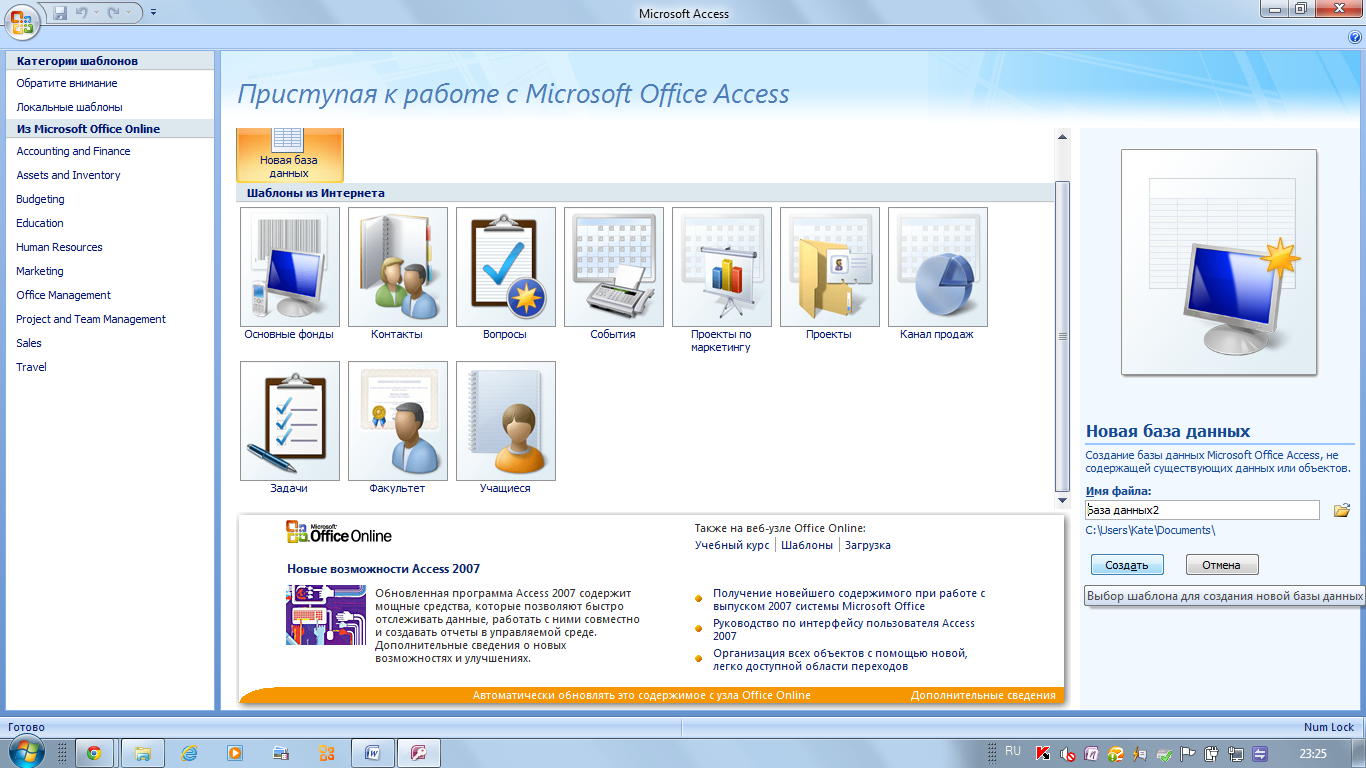Click the RU language indicator

click(x=1013, y=751)
